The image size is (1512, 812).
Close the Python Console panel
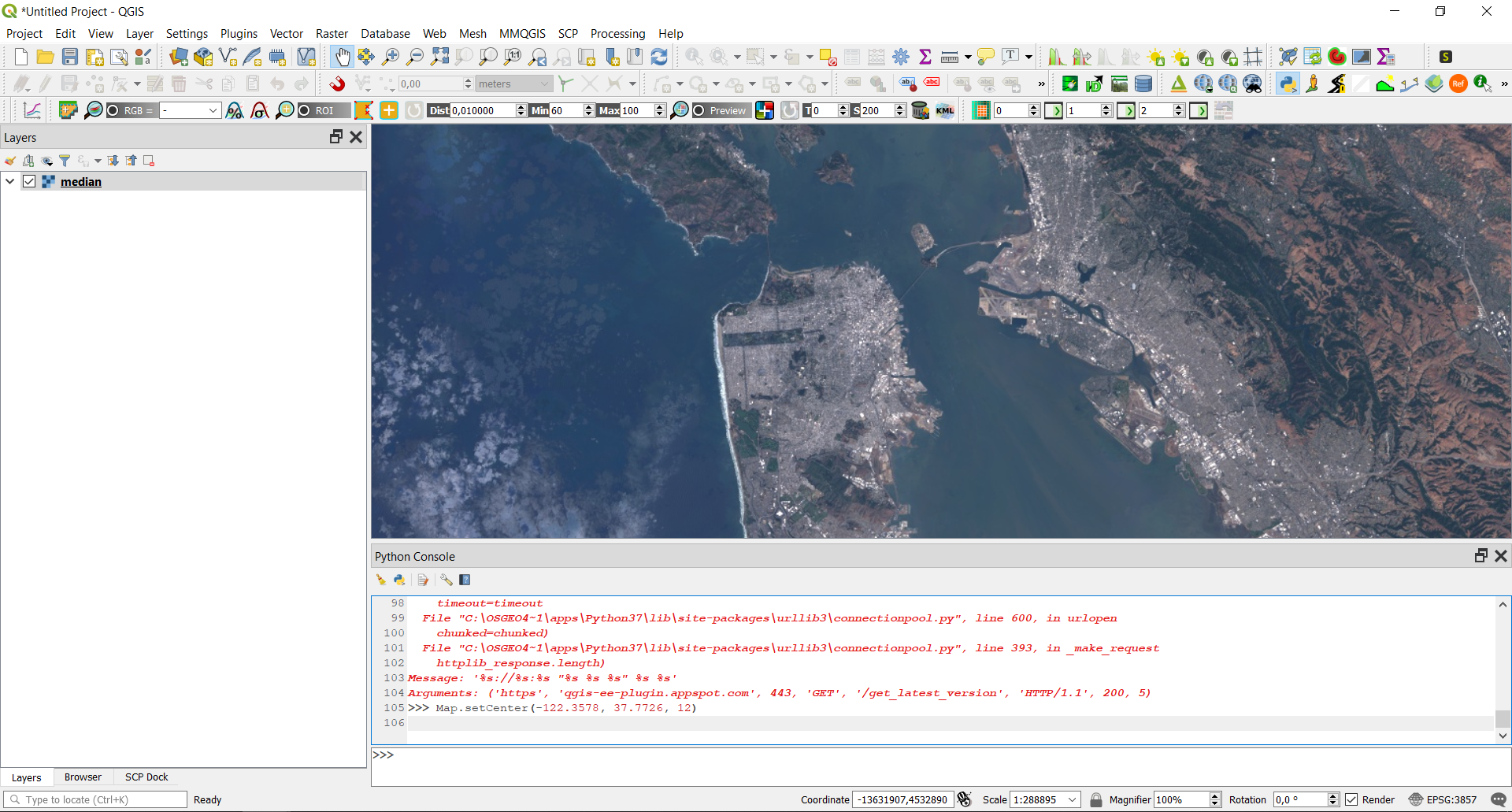(1501, 556)
